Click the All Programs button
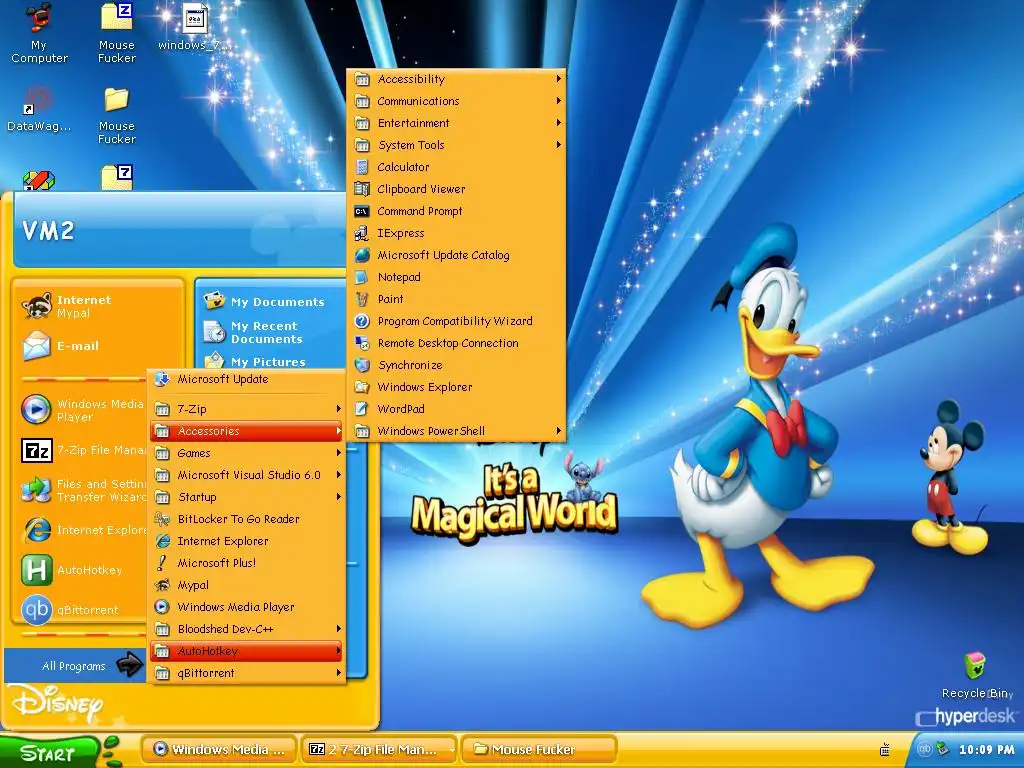The width and height of the screenshot is (1024, 768). (75, 666)
